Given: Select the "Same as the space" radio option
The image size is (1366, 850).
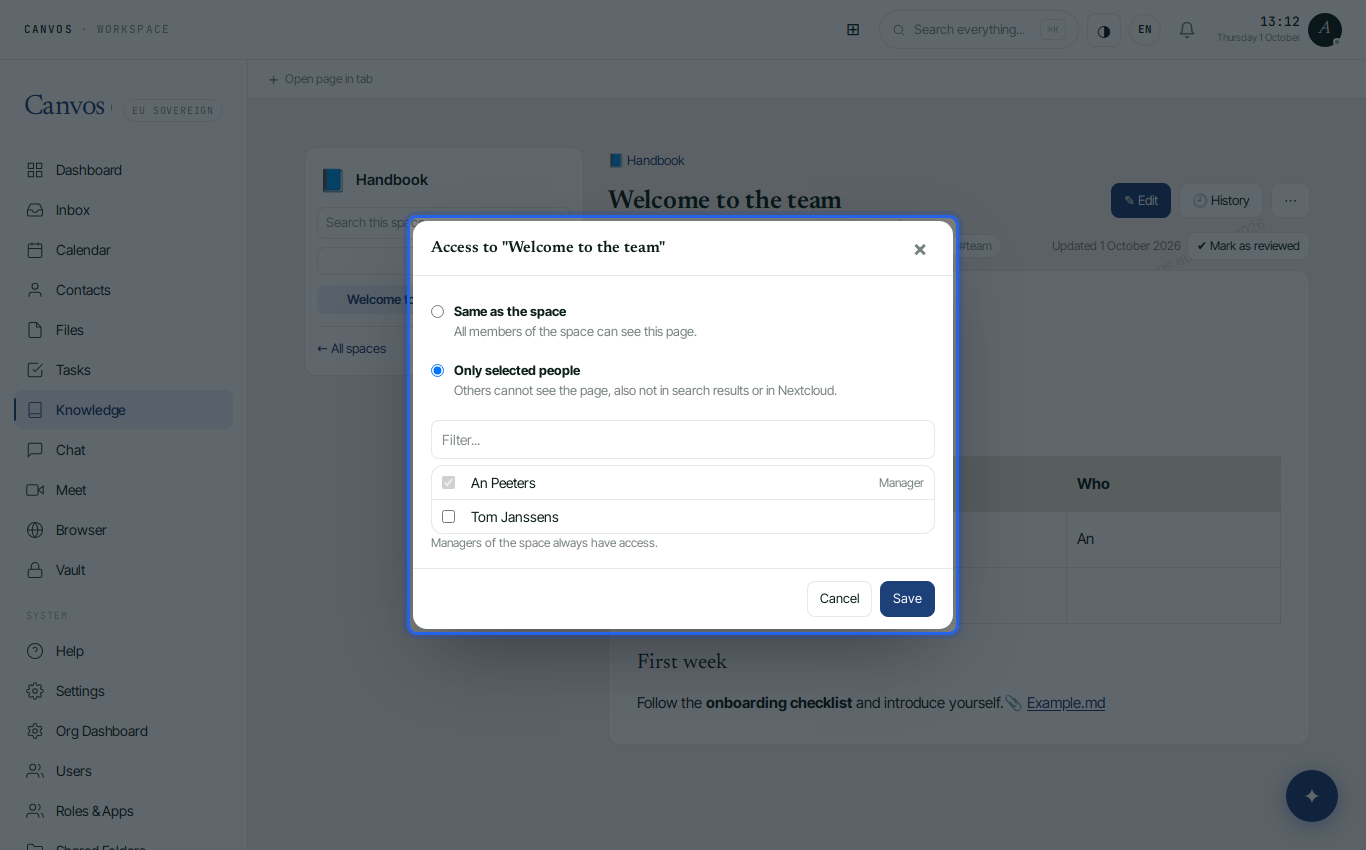Looking at the screenshot, I should pyautogui.click(x=437, y=312).
